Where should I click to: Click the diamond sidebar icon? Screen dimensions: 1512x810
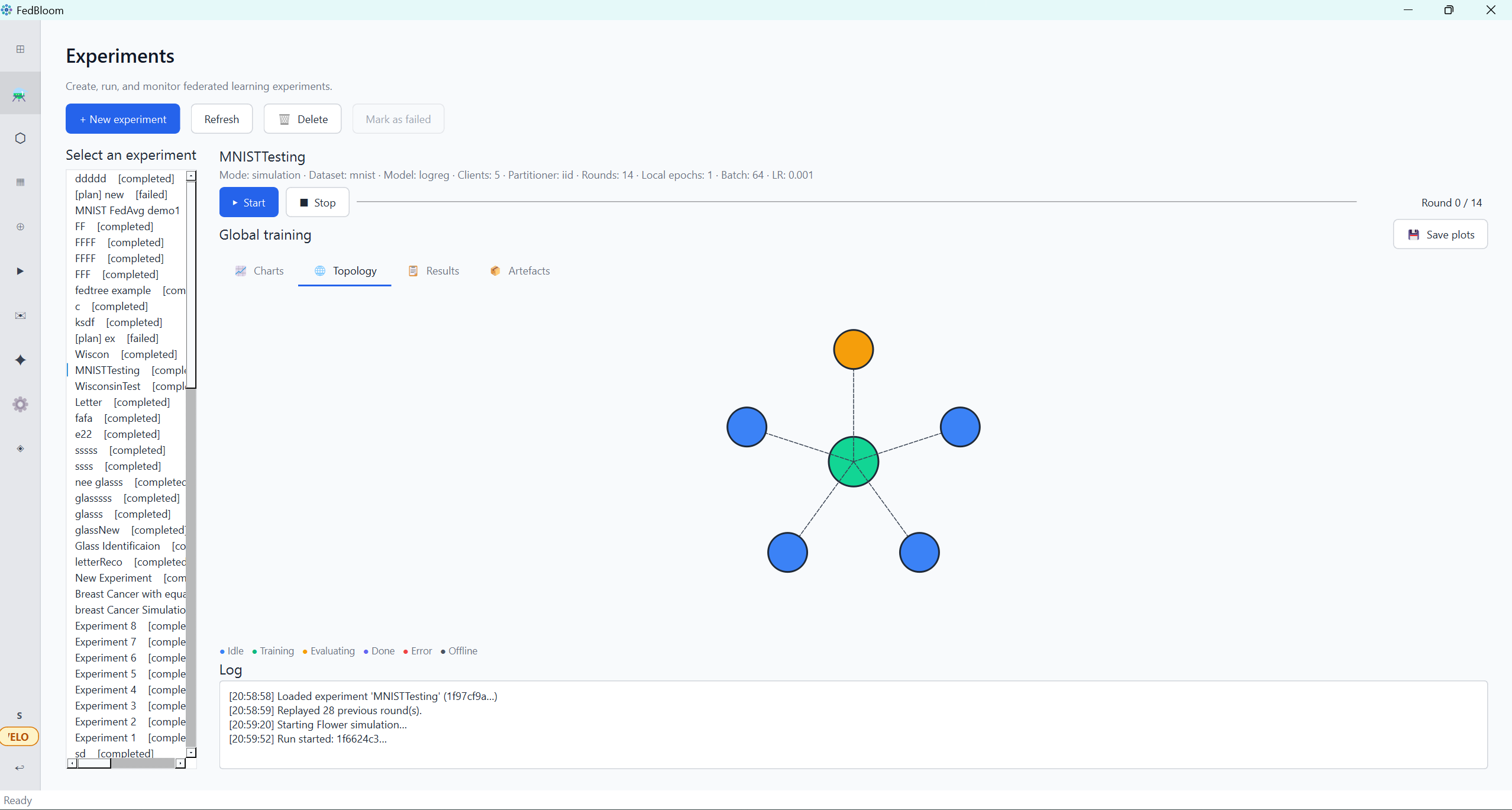click(x=20, y=448)
